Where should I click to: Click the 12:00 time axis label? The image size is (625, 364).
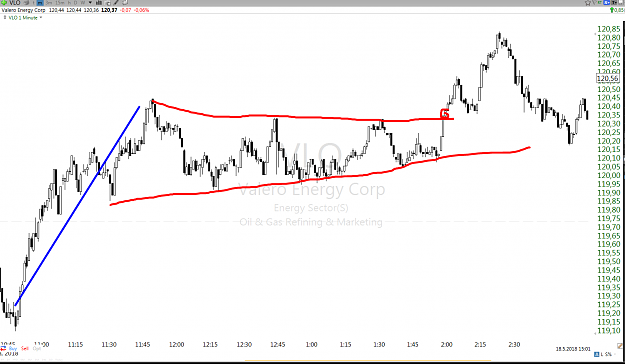[176, 344]
